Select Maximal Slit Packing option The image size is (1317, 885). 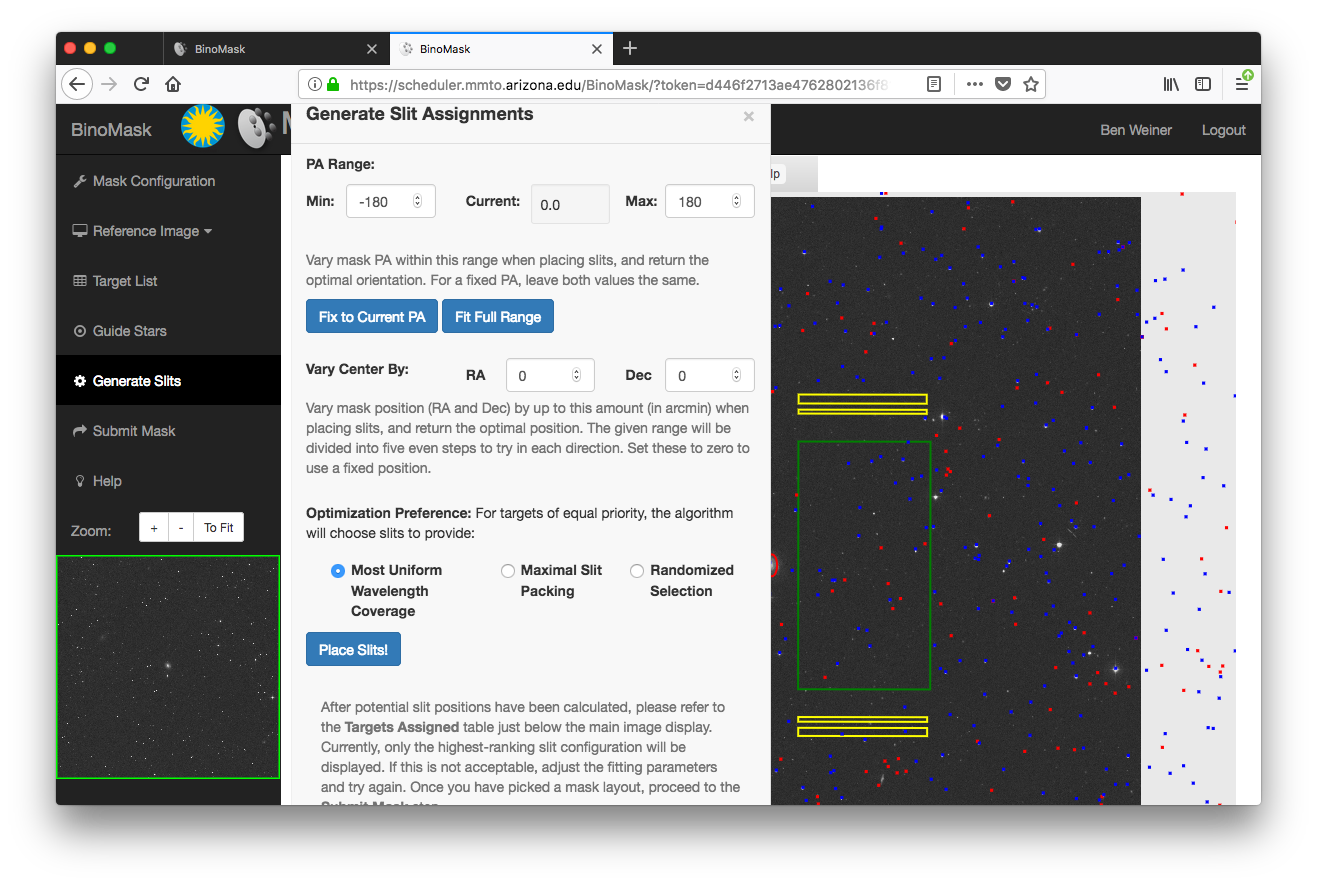[508, 570]
